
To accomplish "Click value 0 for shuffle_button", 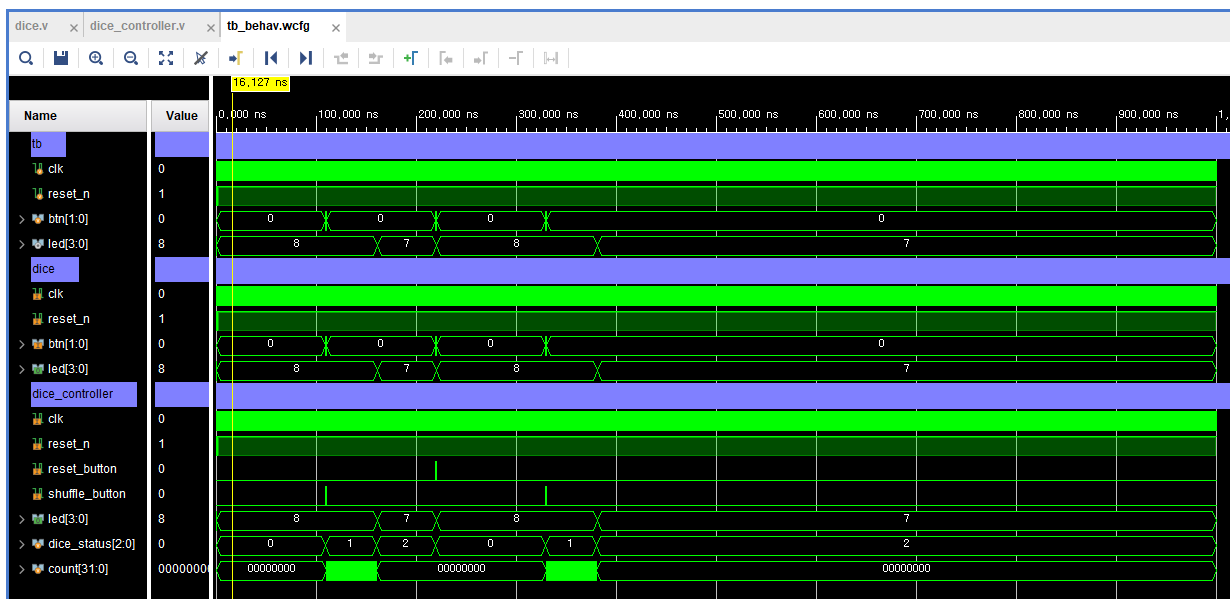I will click(162, 494).
